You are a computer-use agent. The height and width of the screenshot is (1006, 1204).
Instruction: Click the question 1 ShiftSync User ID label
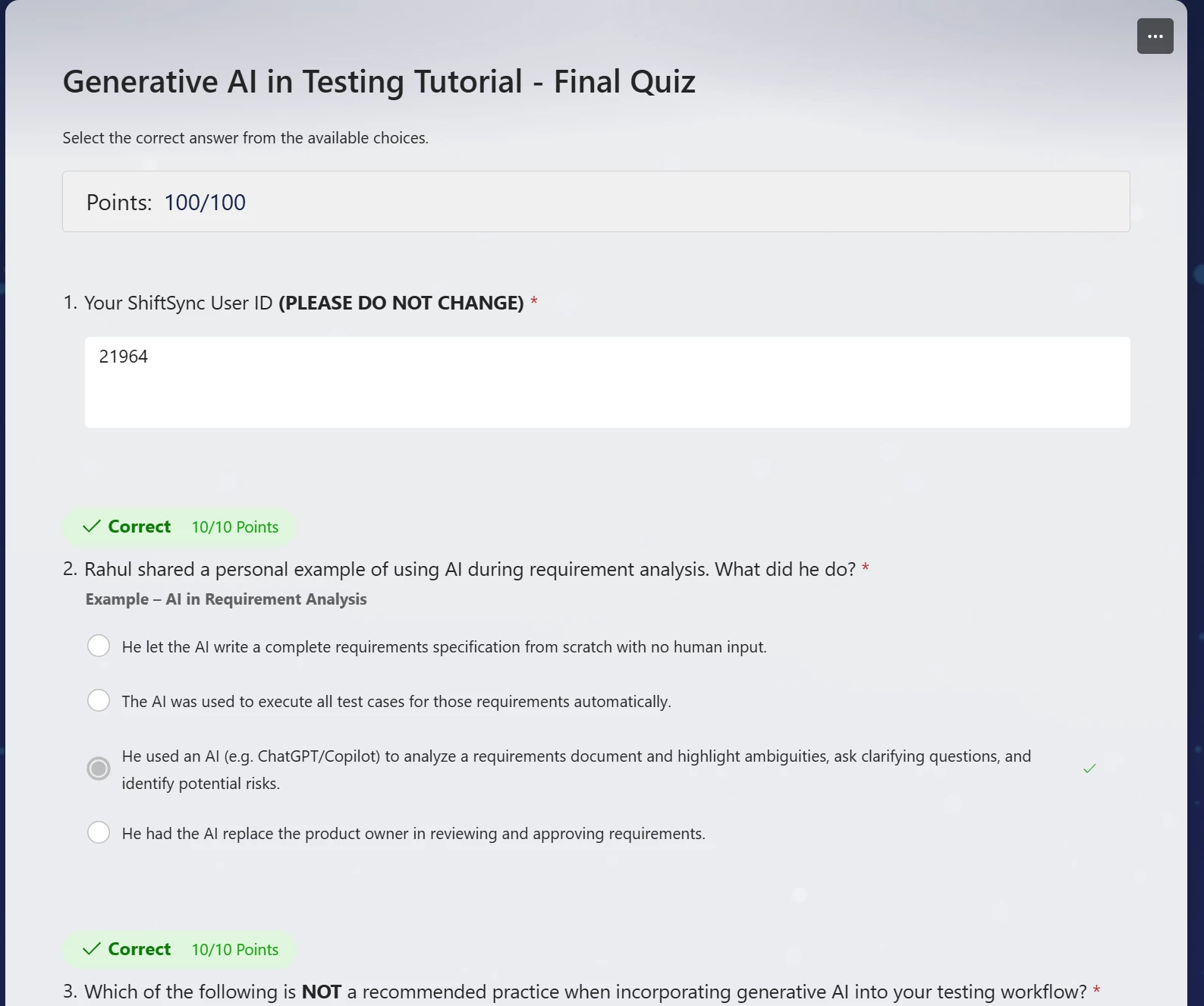tap(303, 303)
